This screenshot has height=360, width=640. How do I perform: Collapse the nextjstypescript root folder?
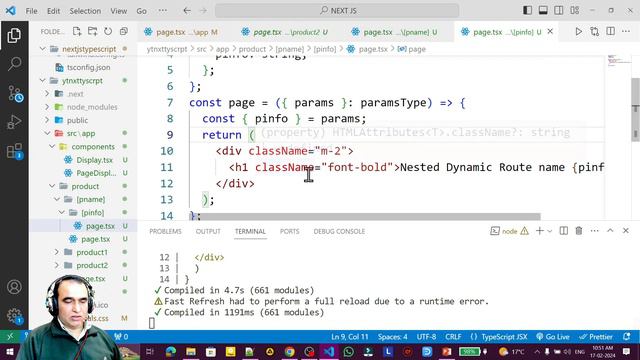[x=42, y=49]
